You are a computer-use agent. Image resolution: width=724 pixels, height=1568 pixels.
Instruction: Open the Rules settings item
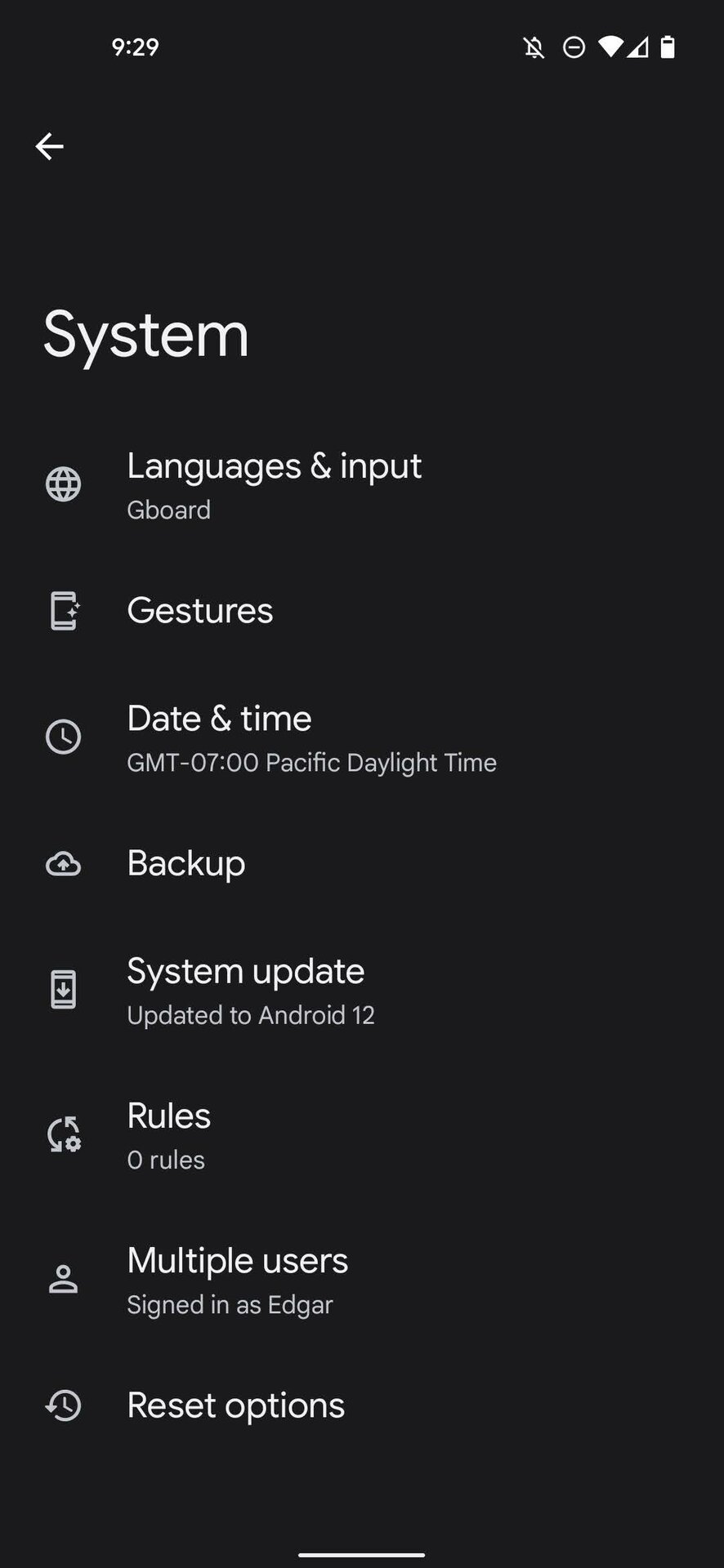(x=169, y=1134)
